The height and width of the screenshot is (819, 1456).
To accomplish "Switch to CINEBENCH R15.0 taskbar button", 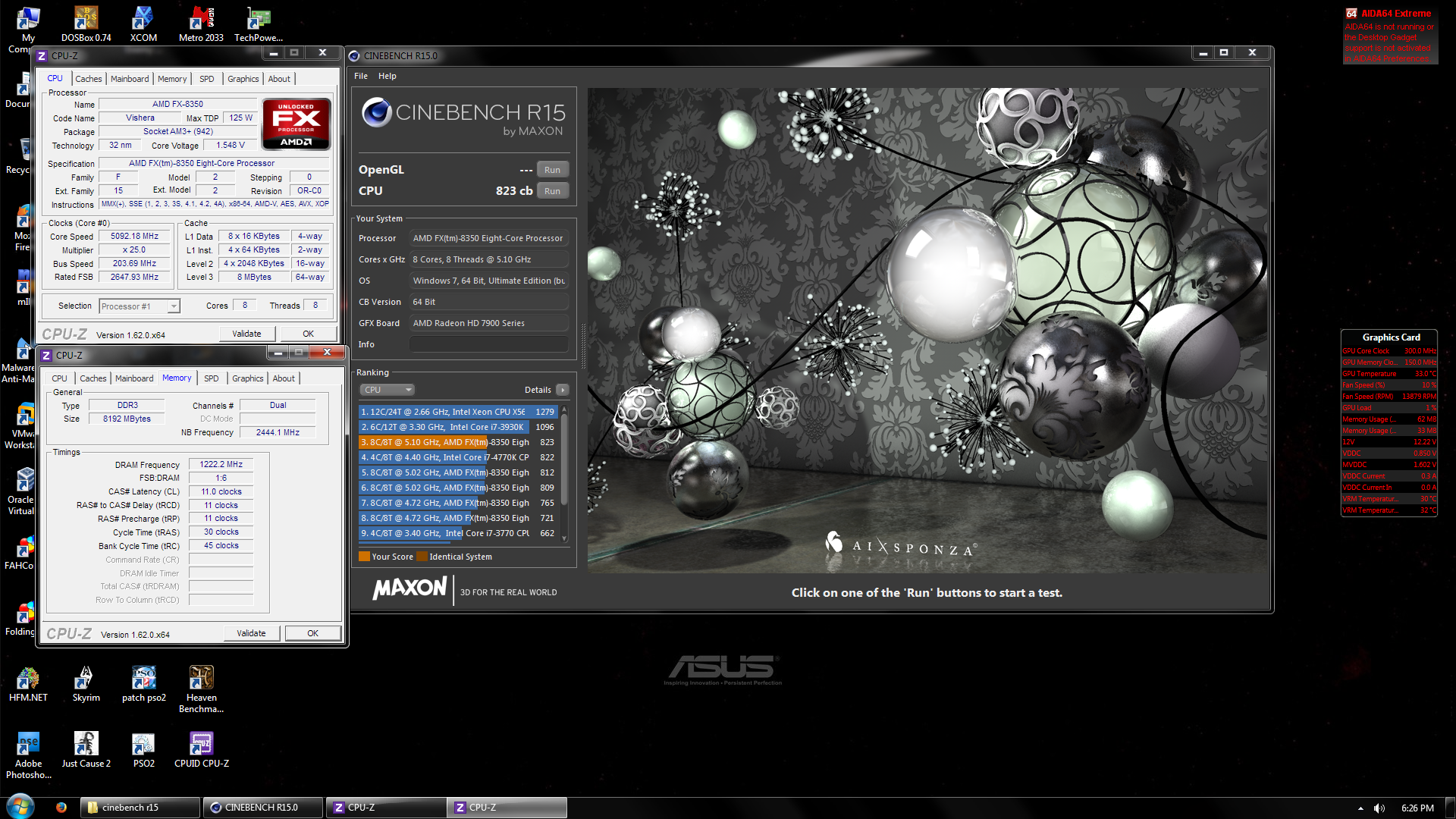I will click(x=263, y=808).
